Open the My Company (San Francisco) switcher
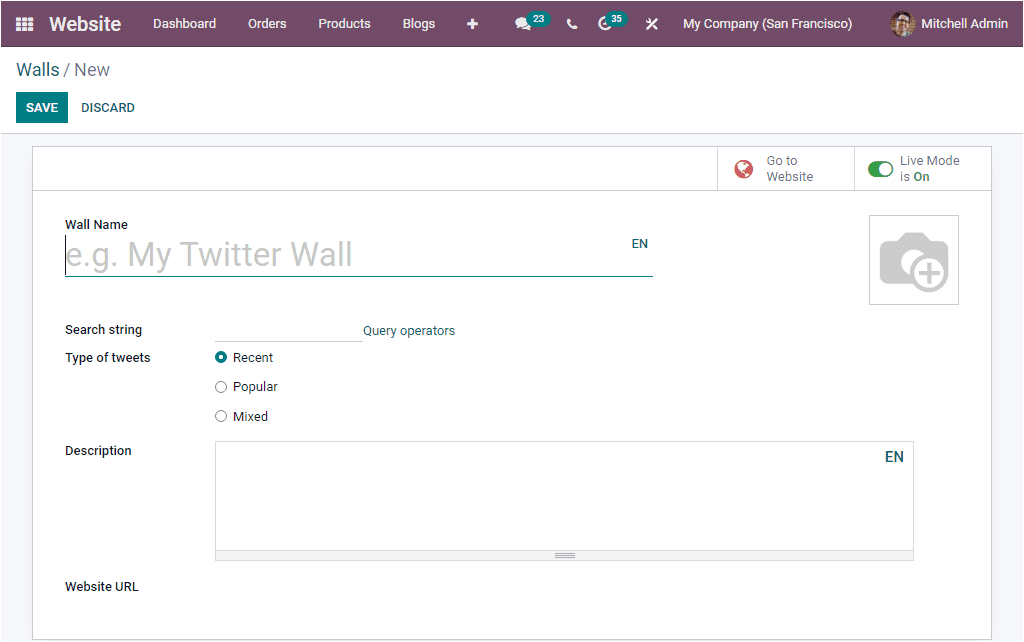This screenshot has width=1024, height=642. tap(767, 23)
